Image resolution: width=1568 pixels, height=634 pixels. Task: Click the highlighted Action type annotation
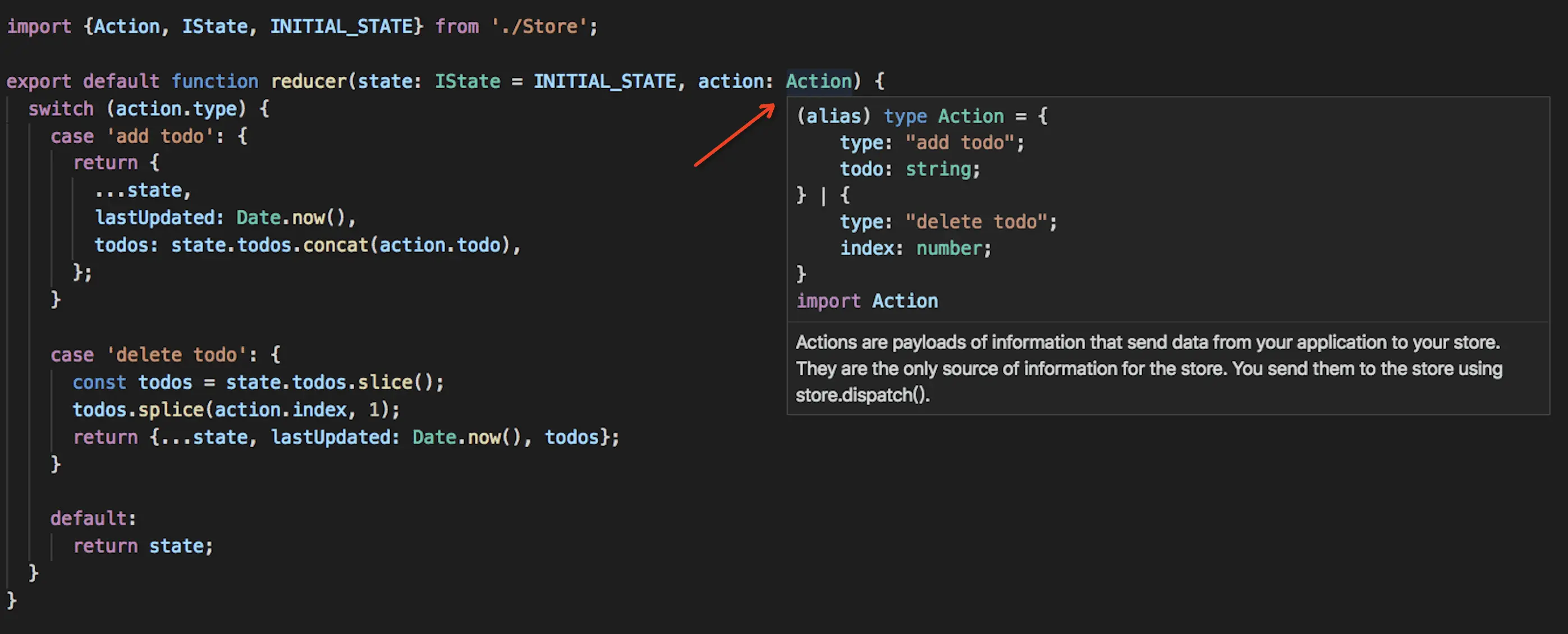point(819,81)
